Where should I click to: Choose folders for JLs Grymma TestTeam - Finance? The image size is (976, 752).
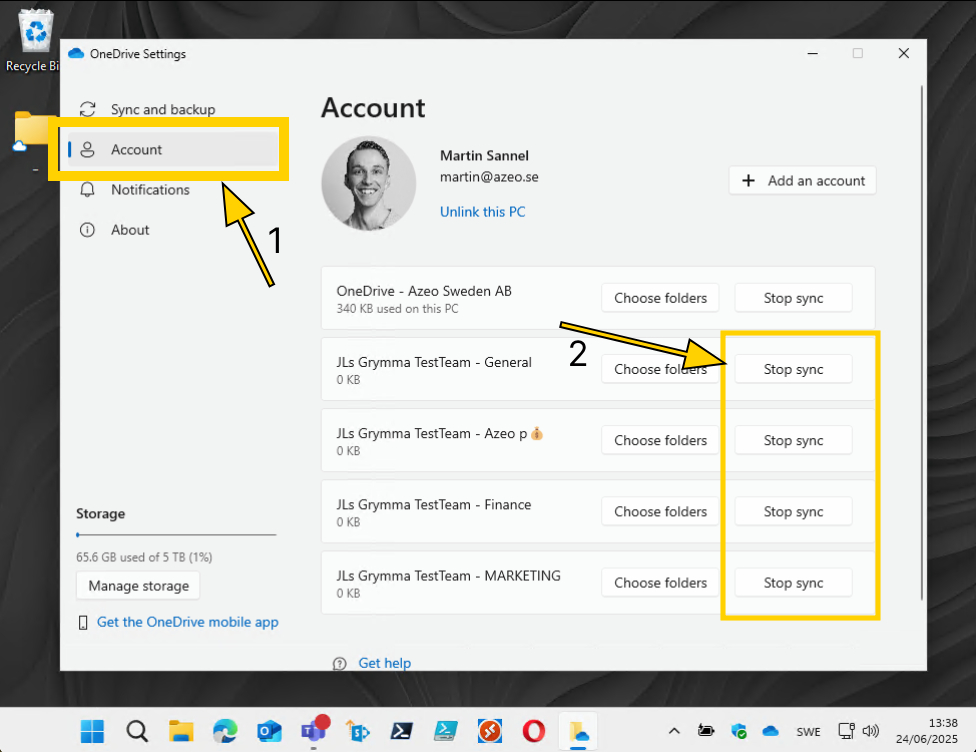(x=660, y=511)
